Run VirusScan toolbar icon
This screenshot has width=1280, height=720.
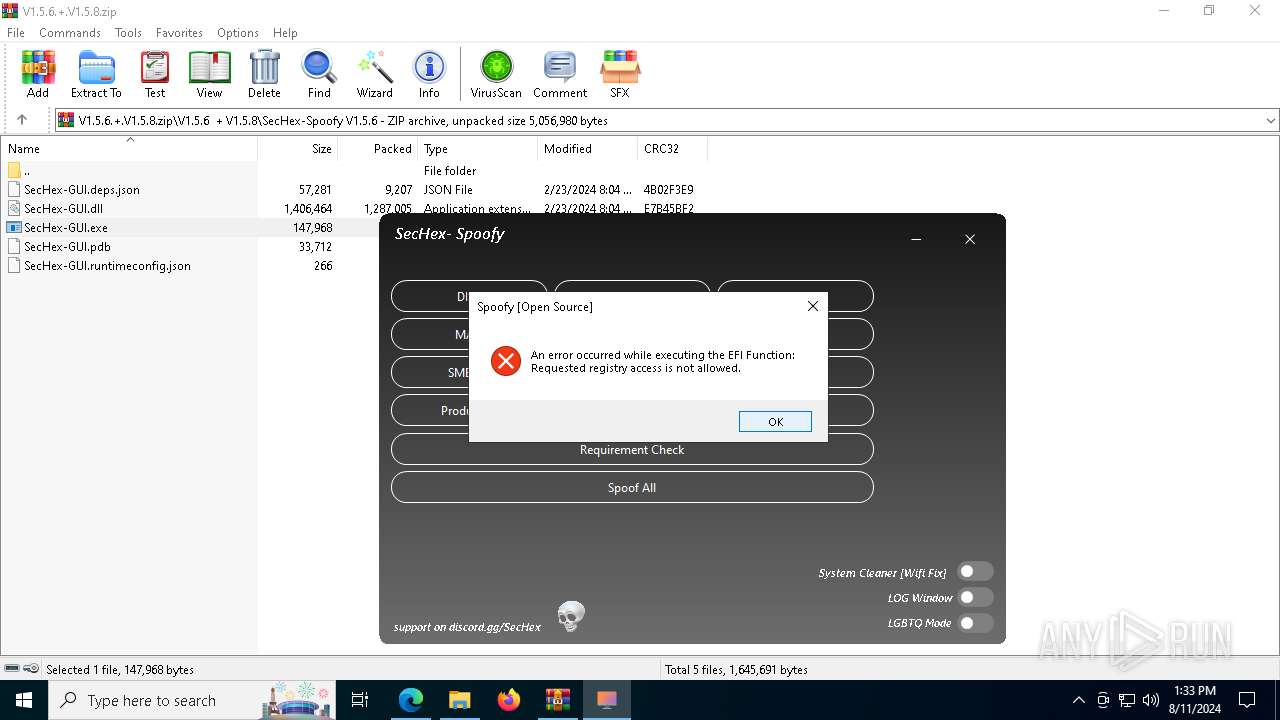tap(496, 75)
